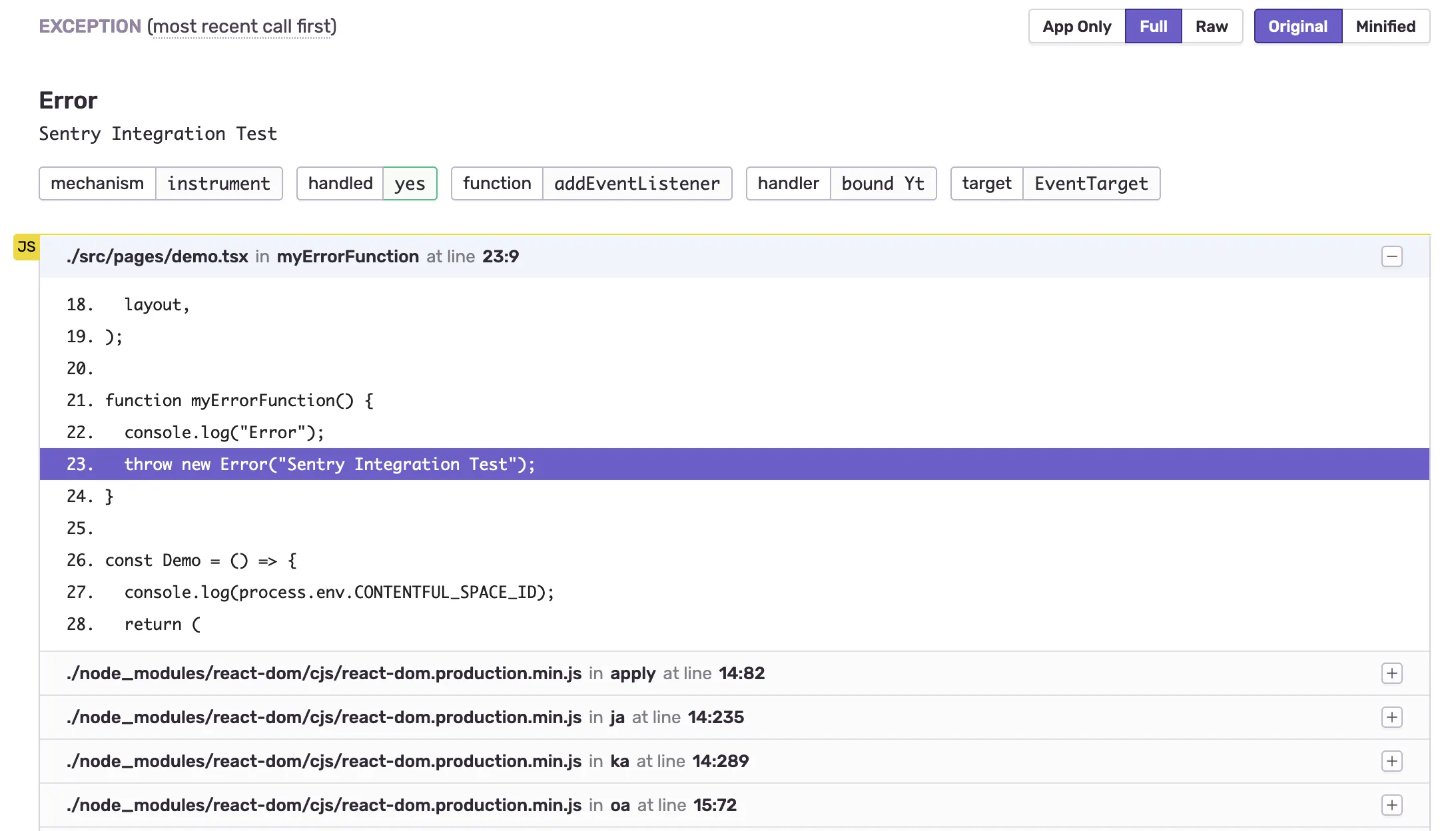This screenshot has height=831, width=1456.
Task: Click the handled yes tag value
Action: [409, 184]
